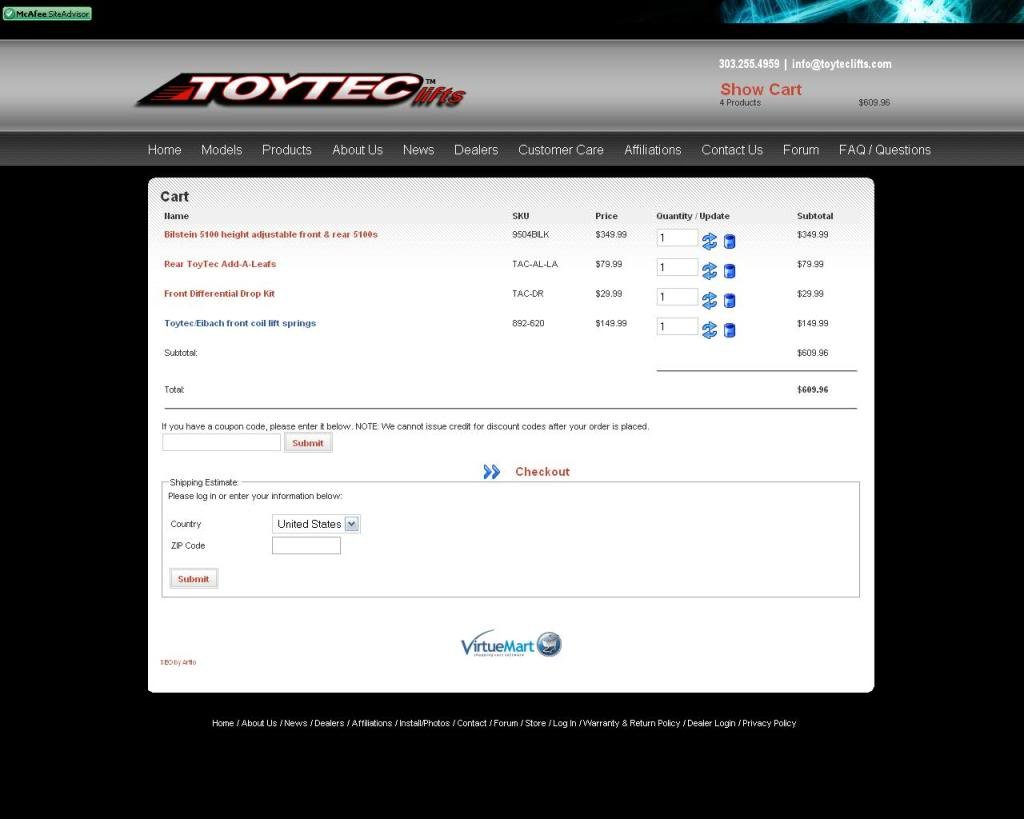Click SKU value 9504BILK
Image resolution: width=1024 pixels, height=819 pixels.
pos(531,234)
